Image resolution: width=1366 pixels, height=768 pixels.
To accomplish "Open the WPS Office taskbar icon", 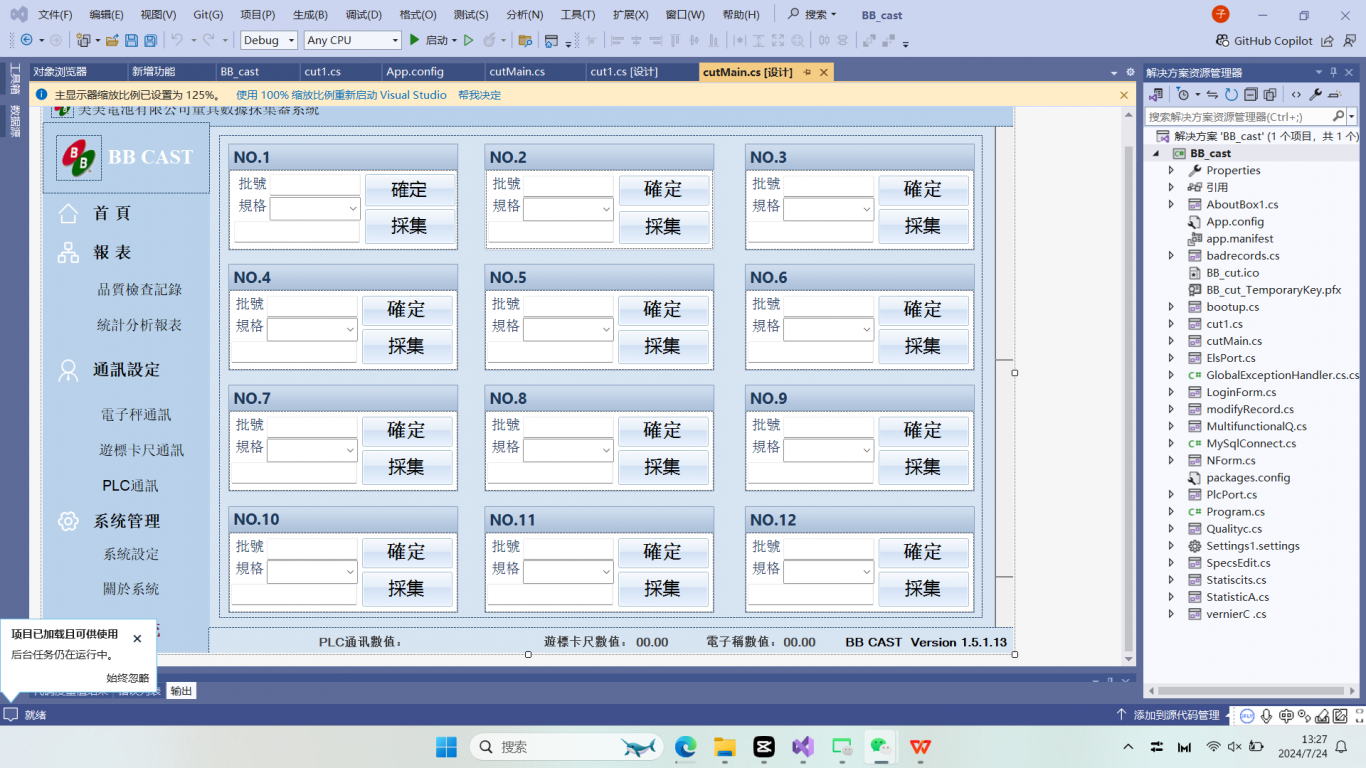I will tap(919, 746).
